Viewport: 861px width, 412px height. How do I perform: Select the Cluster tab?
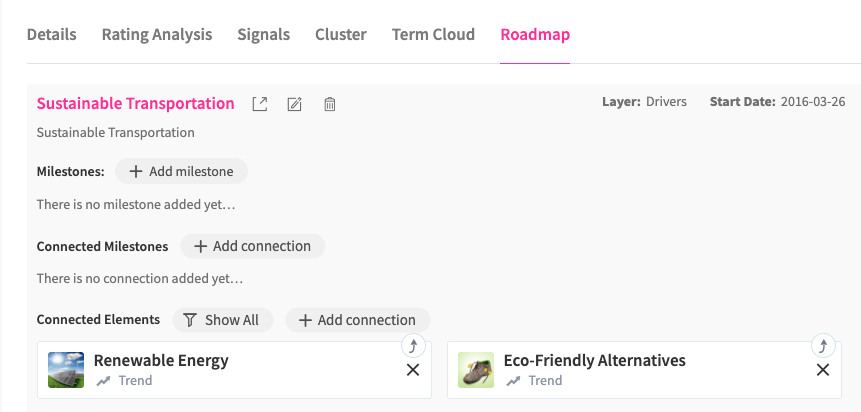point(341,34)
